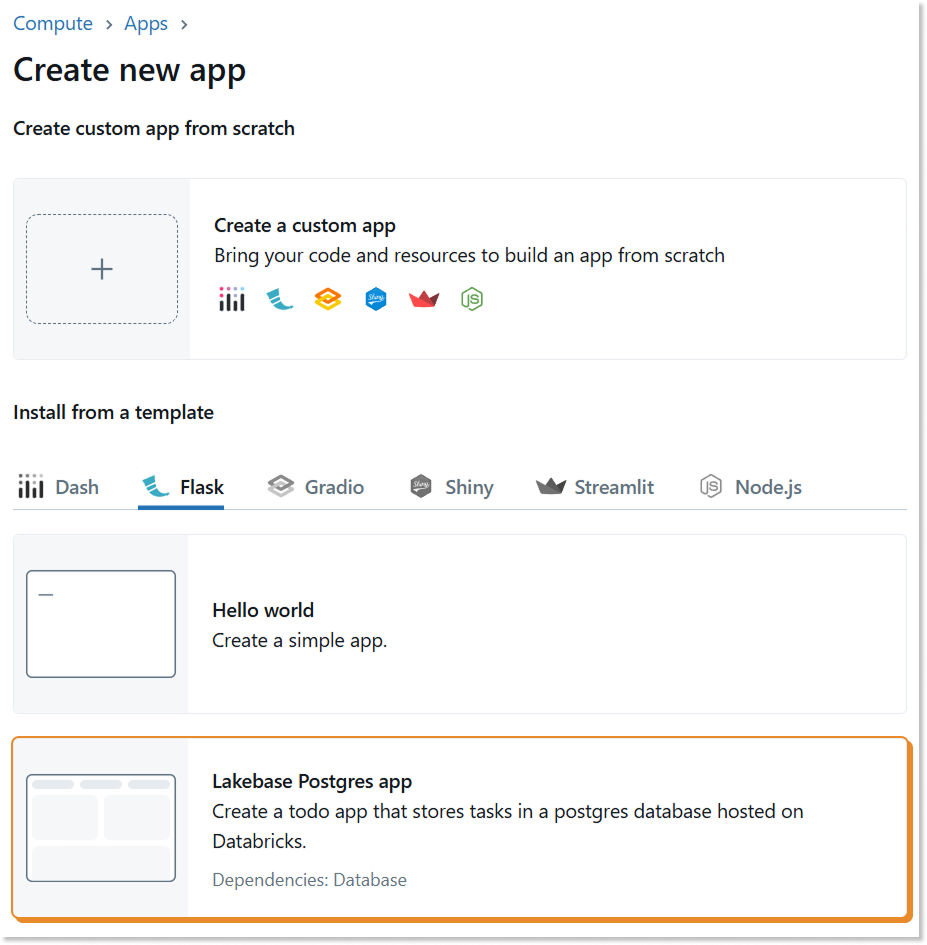The height and width of the screenshot is (945, 927).
Task: Open the Create a custom app card title
Action: click(x=304, y=225)
